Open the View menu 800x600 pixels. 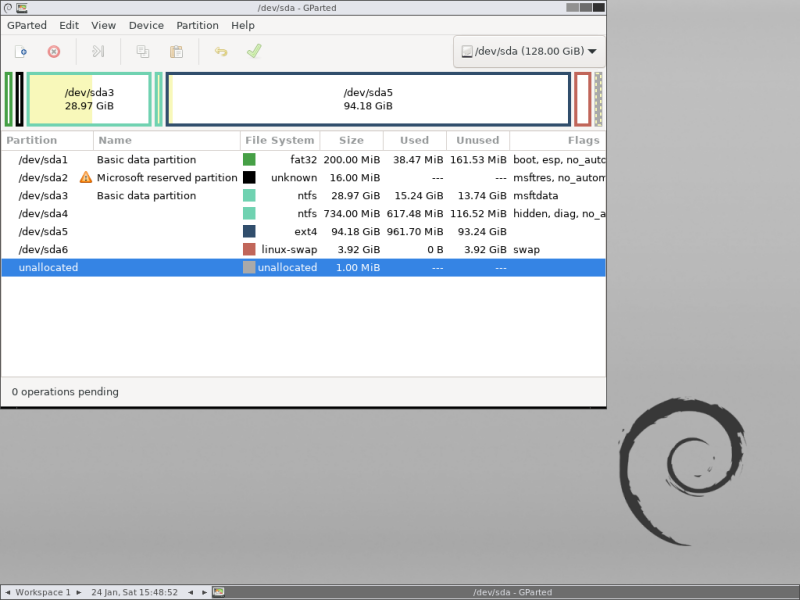click(104, 26)
